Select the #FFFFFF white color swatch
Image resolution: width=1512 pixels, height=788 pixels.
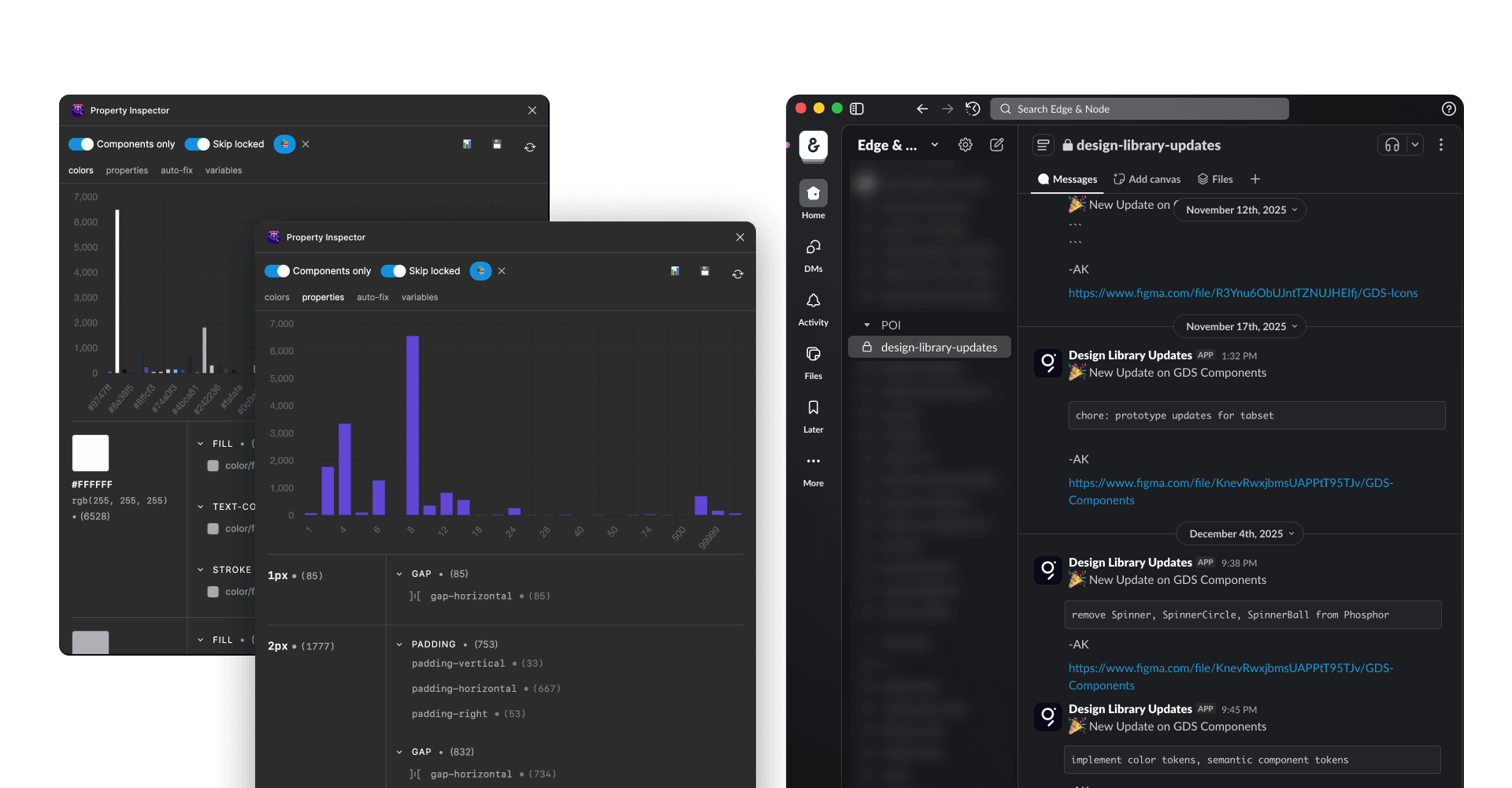tap(91, 453)
